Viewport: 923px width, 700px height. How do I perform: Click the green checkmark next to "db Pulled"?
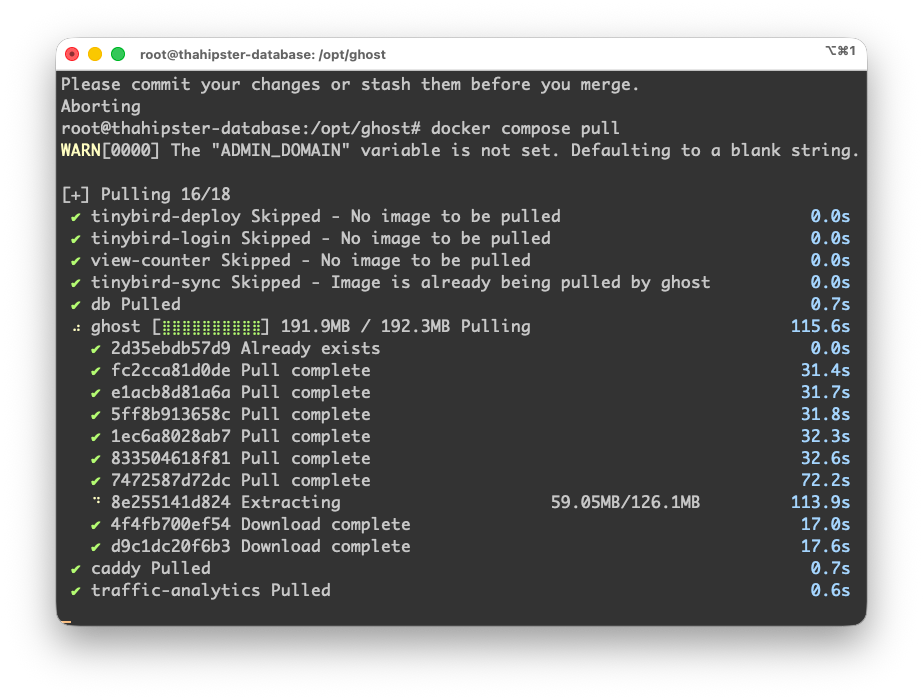coord(75,304)
